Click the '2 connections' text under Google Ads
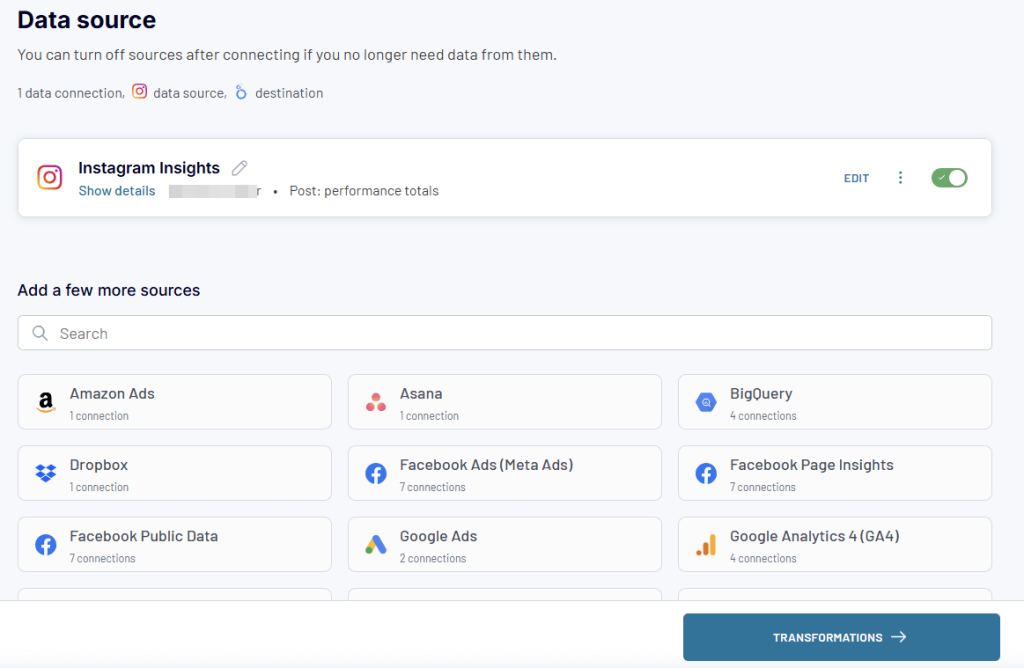The height and width of the screenshot is (668, 1024). [433, 558]
